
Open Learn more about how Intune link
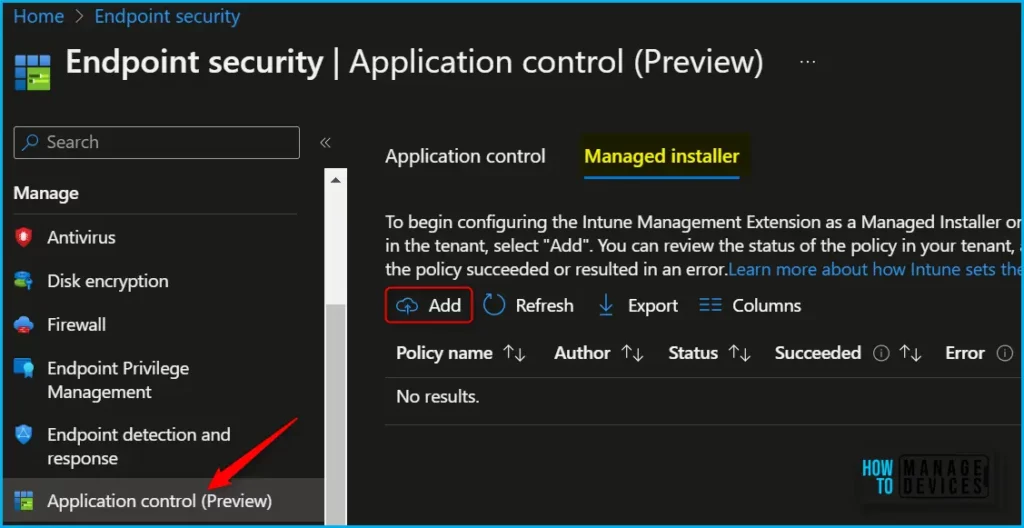coord(875,269)
